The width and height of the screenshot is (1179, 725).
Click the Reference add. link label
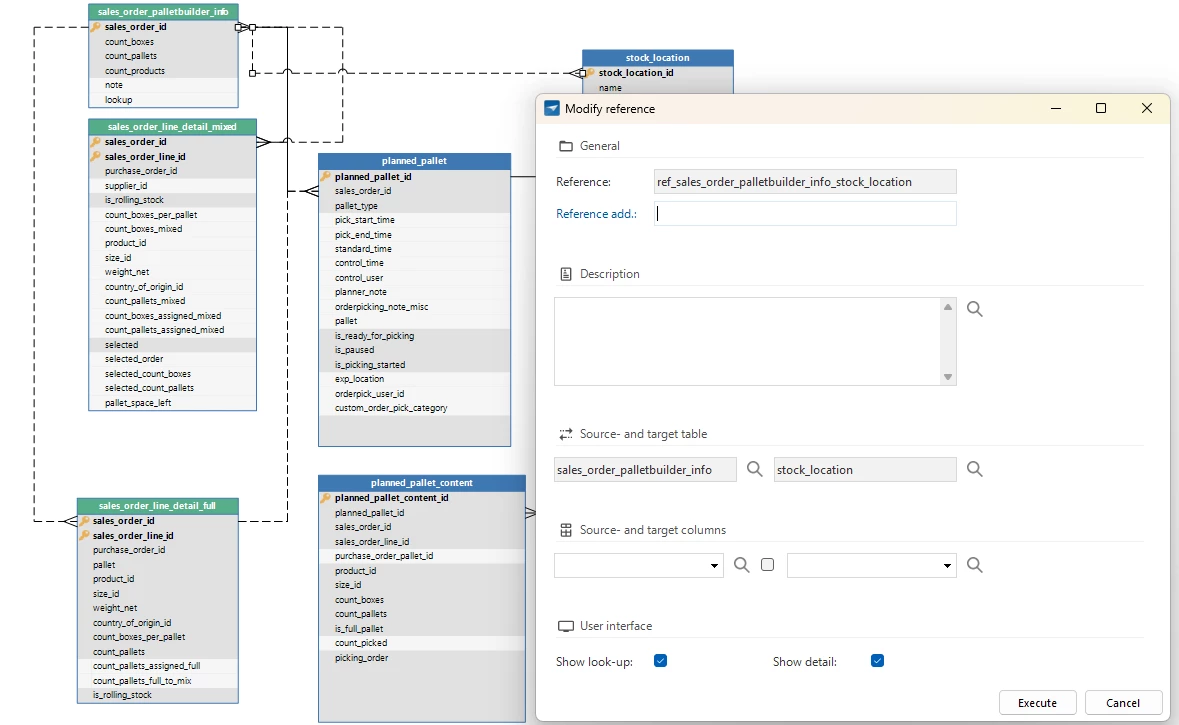596,214
